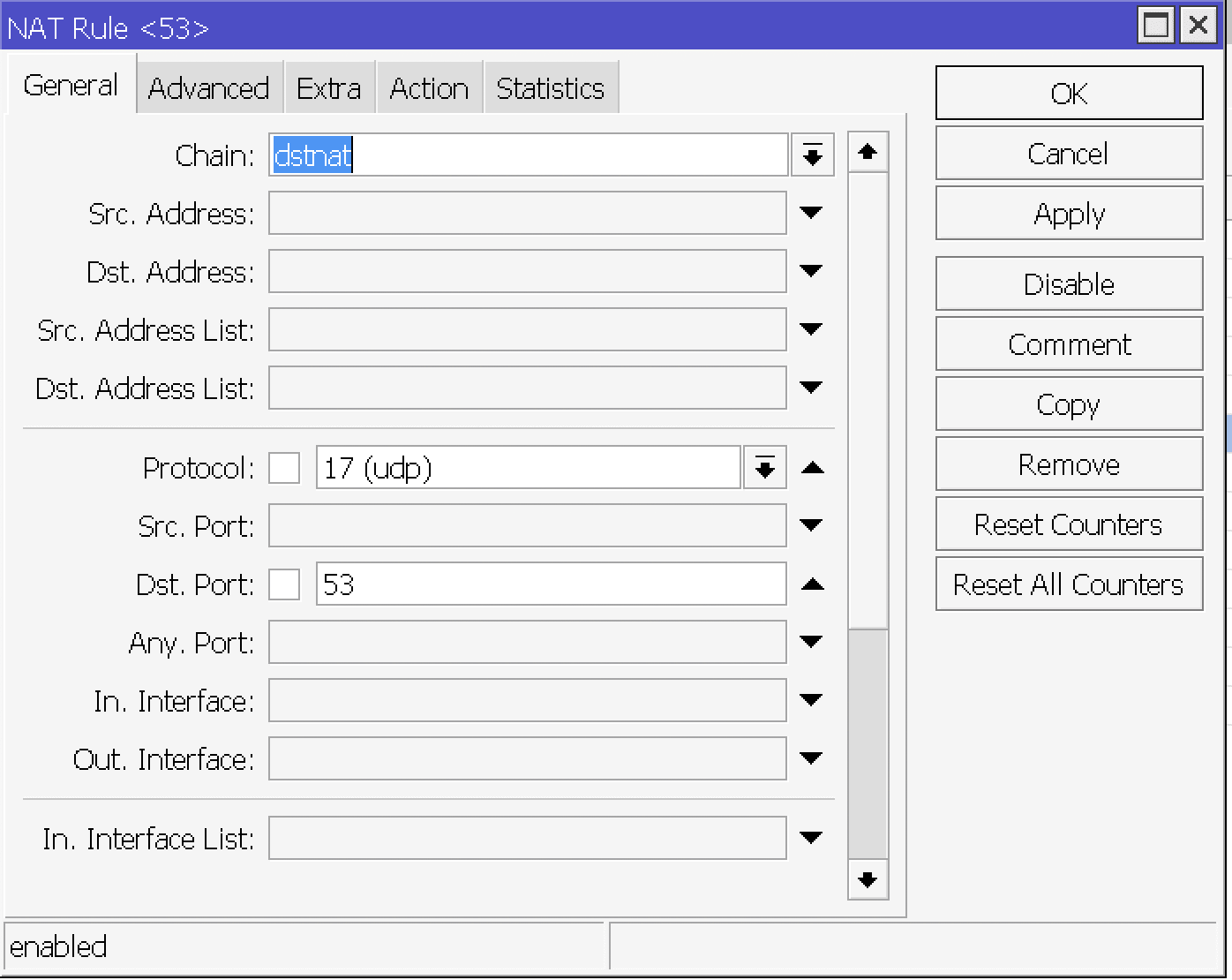Image resolution: width=1232 pixels, height=980 pixels.
Task: Expand the In. Interface List dropdown
Action: click(x=812, y=837)
